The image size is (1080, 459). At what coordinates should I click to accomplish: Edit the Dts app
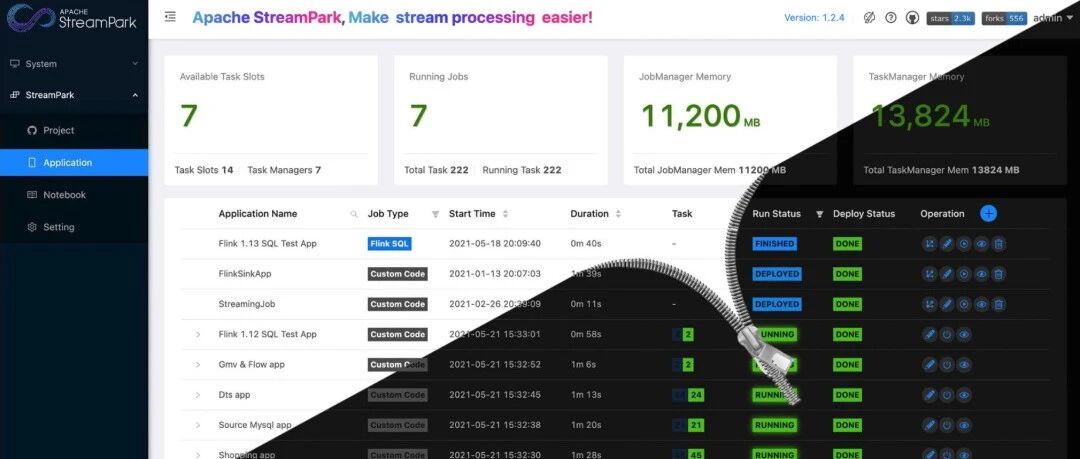[930, 395]
